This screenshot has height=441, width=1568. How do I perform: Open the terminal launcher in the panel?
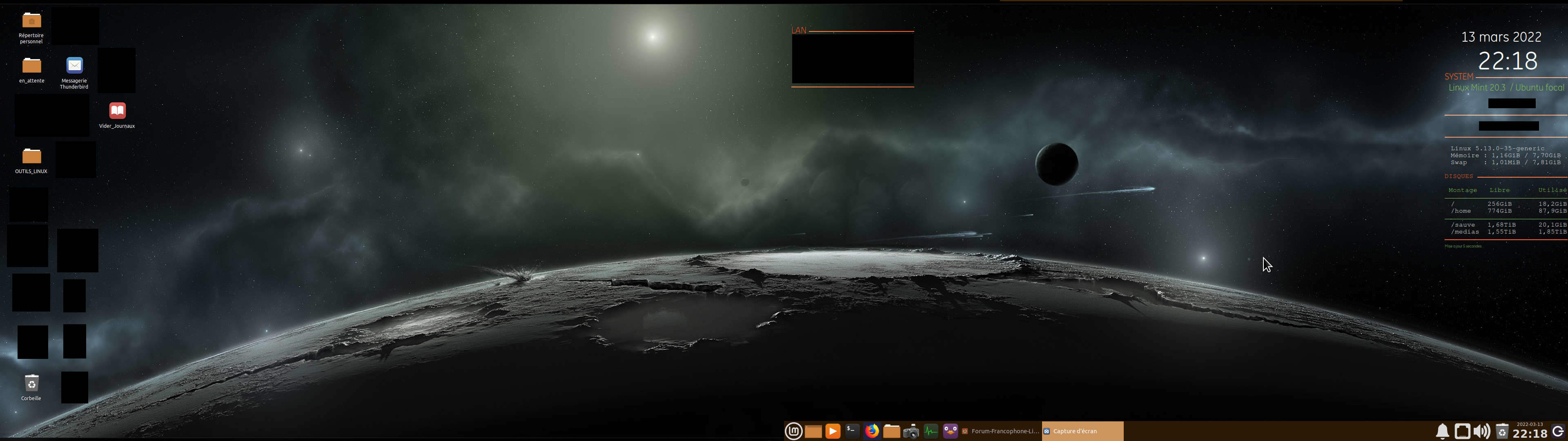click(852, 431)
